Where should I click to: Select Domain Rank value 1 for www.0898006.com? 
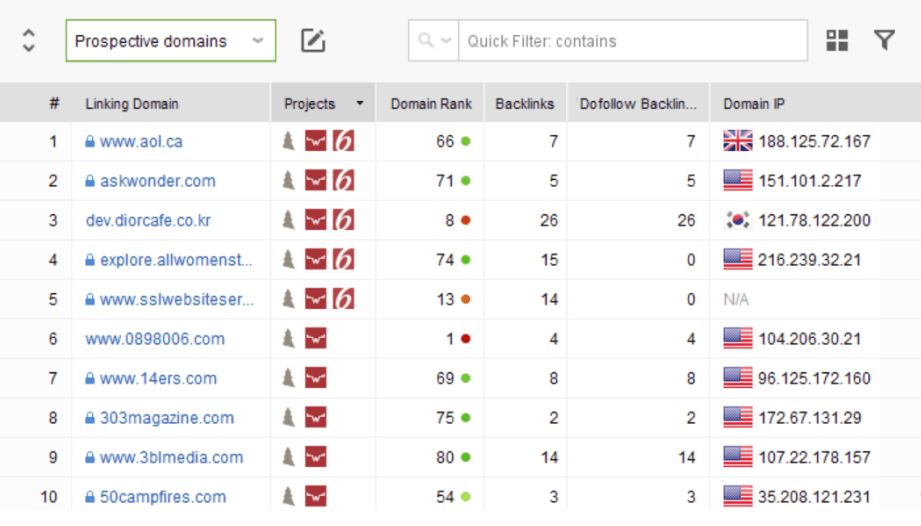450,339
